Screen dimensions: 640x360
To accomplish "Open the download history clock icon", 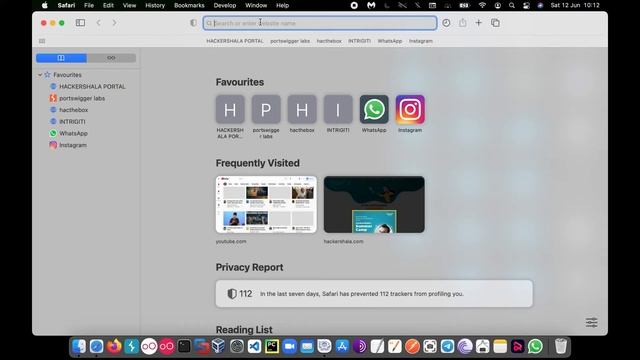I will [446, 23].
